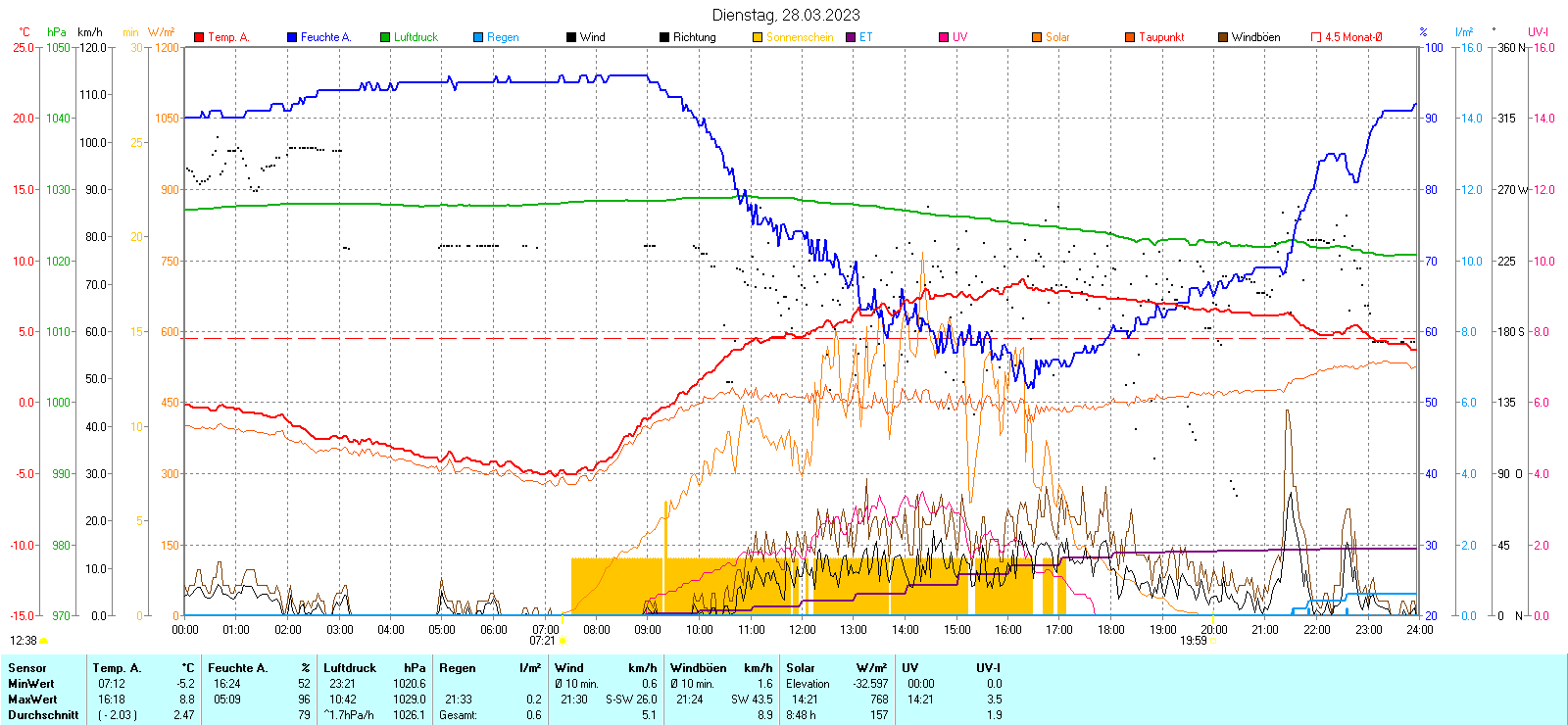Click the sunset marker near 19:59
Viewport: 1568px width, 725px height.
point(1213,641)
